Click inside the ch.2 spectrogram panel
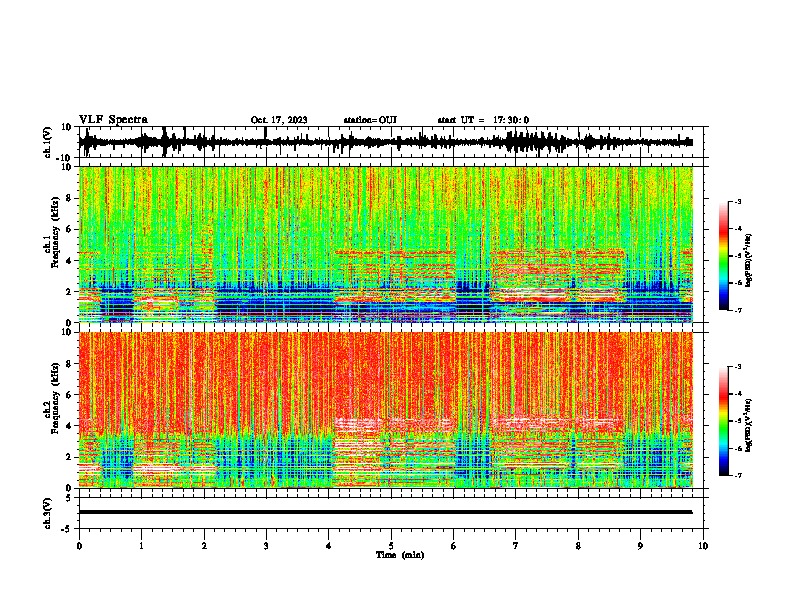 click(x=386, y=410)
